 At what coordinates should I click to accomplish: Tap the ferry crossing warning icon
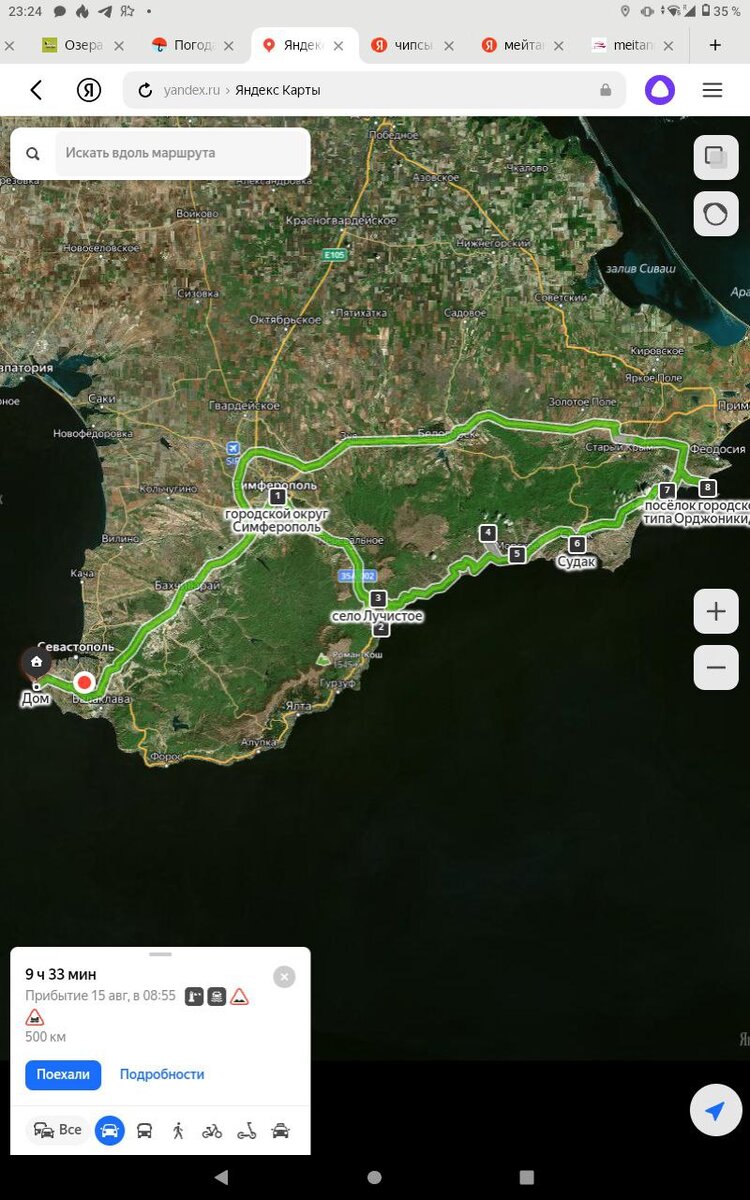[216, 996]
